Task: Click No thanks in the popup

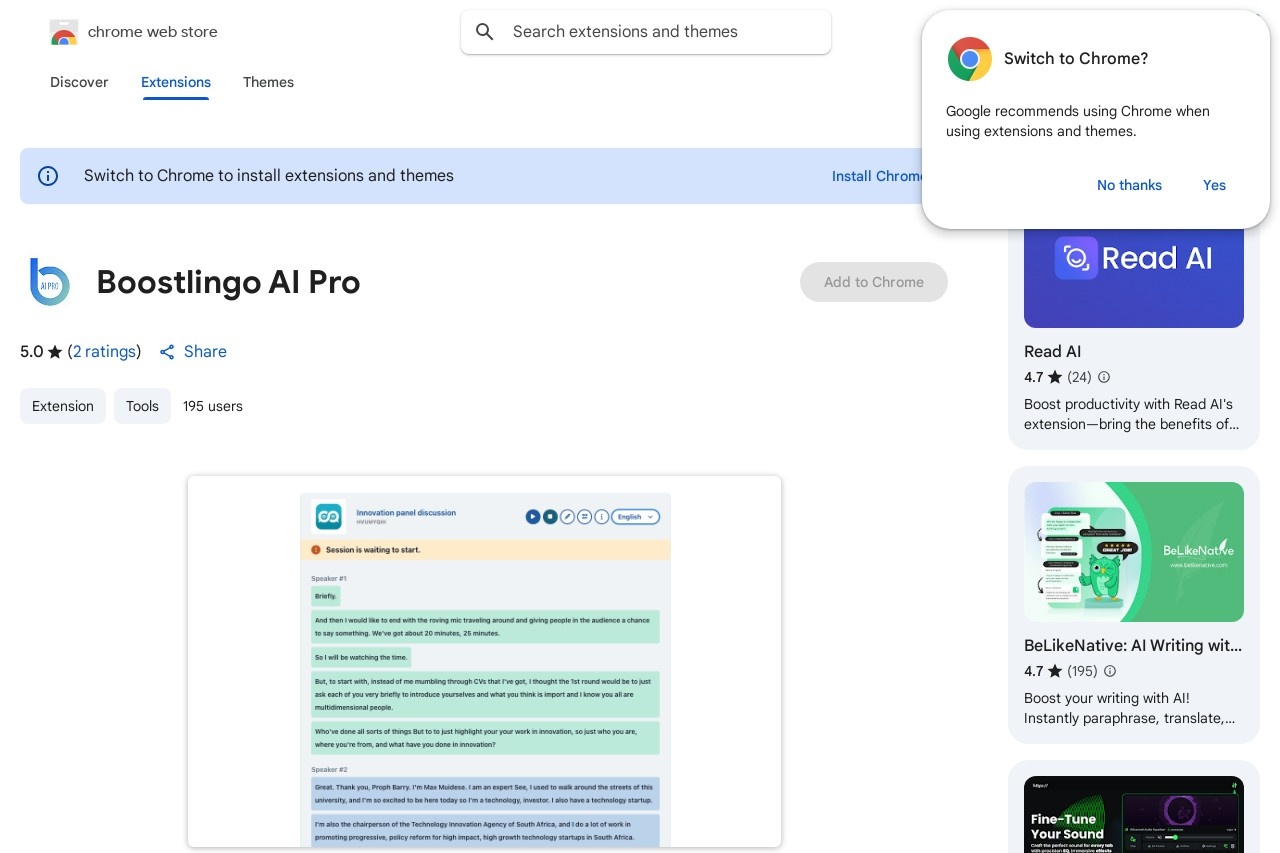Action: pos(1129,185)
